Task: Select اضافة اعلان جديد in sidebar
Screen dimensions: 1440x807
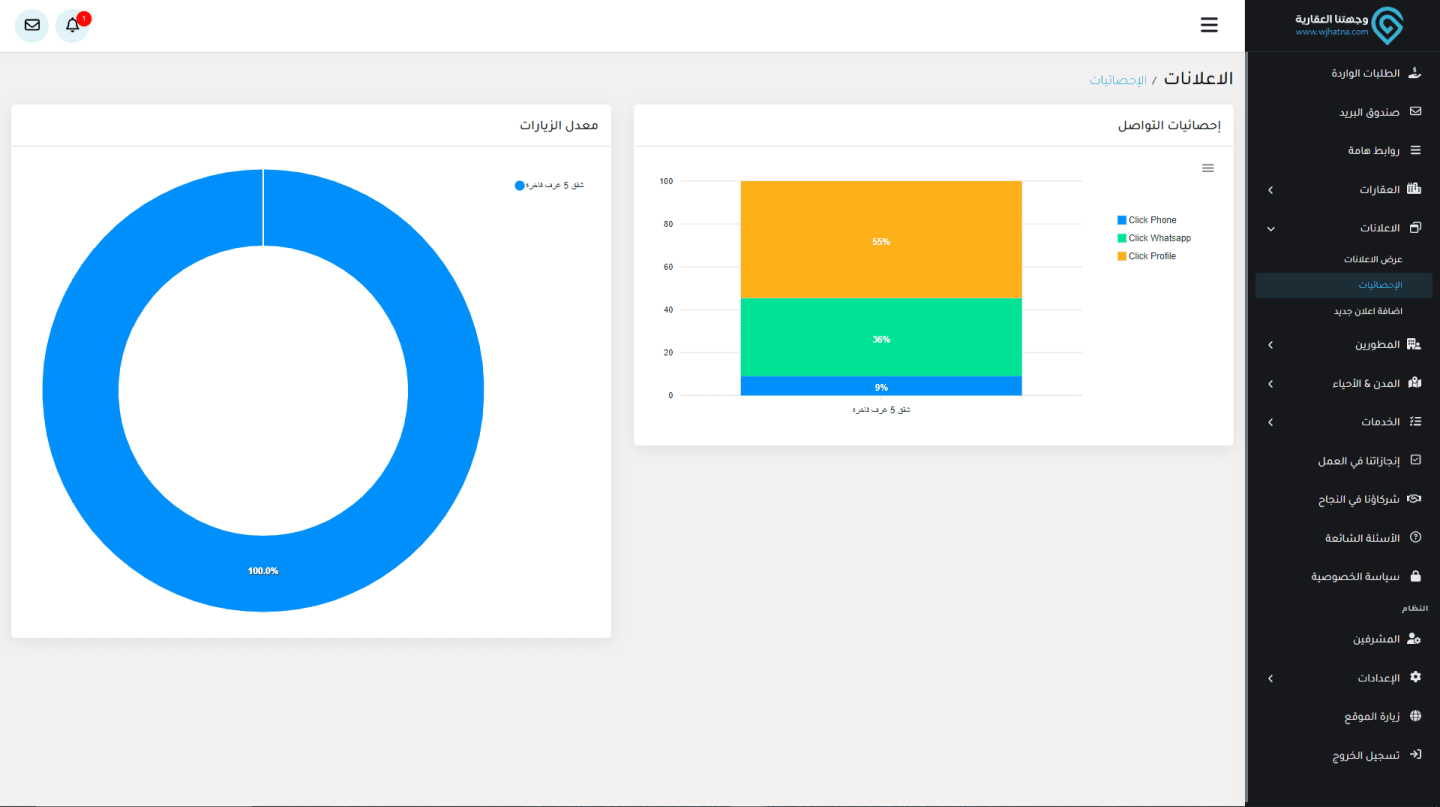Action: [1367, 311]
